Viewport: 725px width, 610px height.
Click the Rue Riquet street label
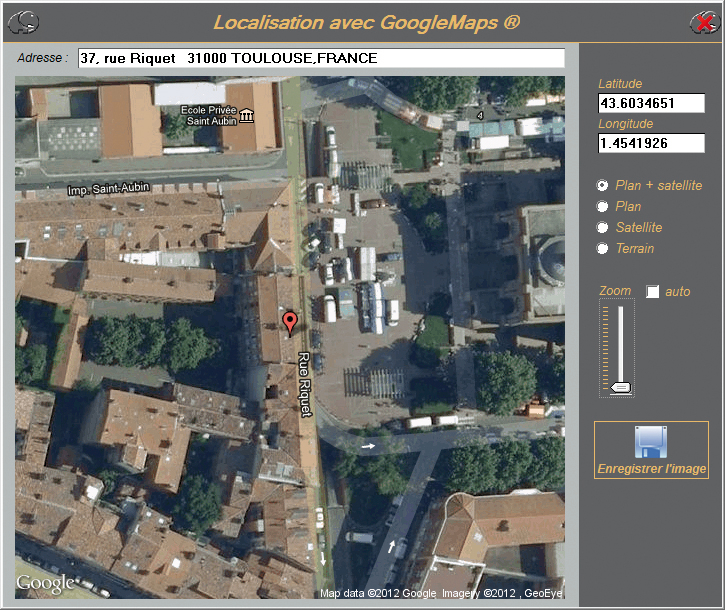click(305, 384)
